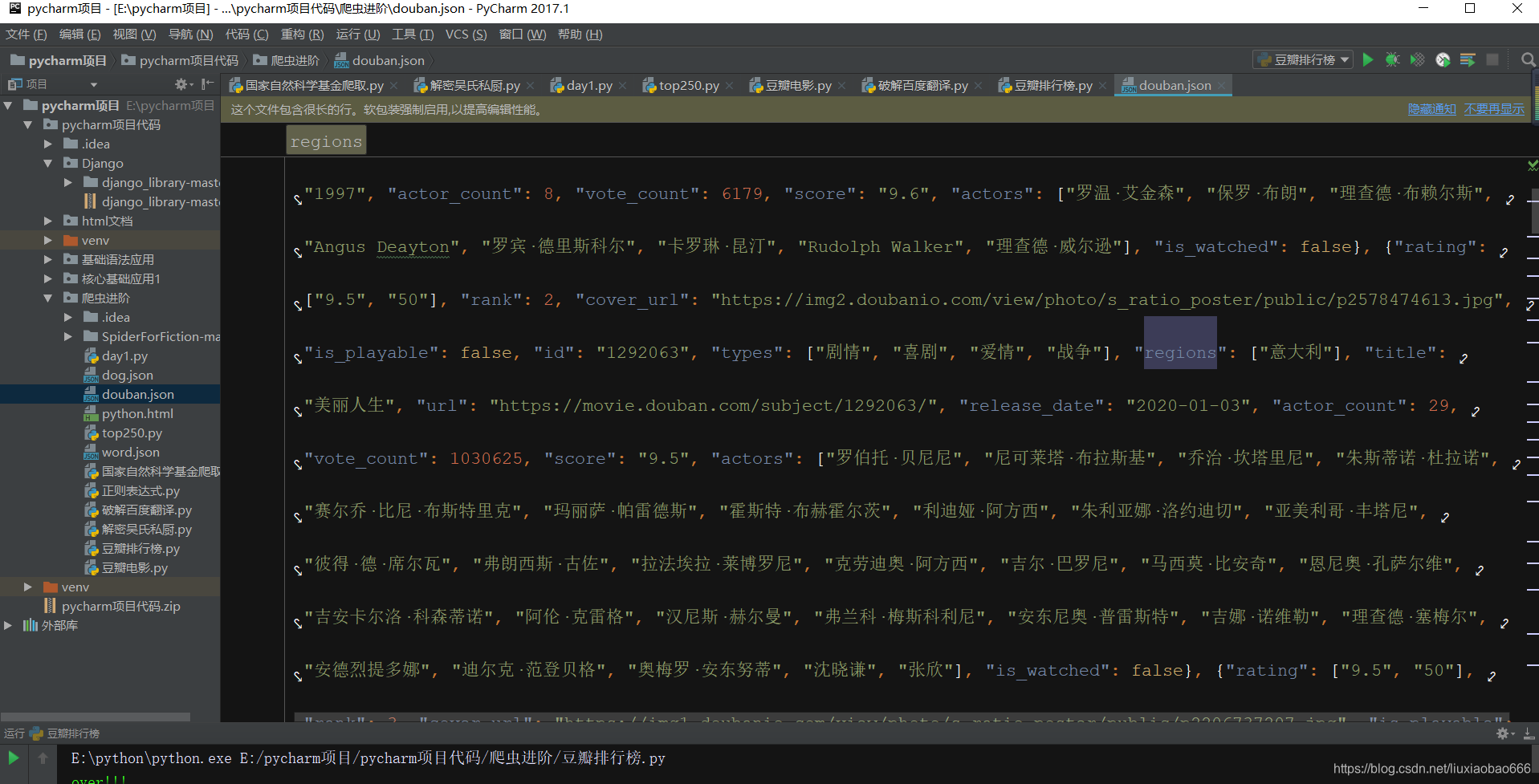Open the 帮助 (H) menu
Viewport: 1539px width, 784px height.
pyautogui.click(x=580, y=35)
